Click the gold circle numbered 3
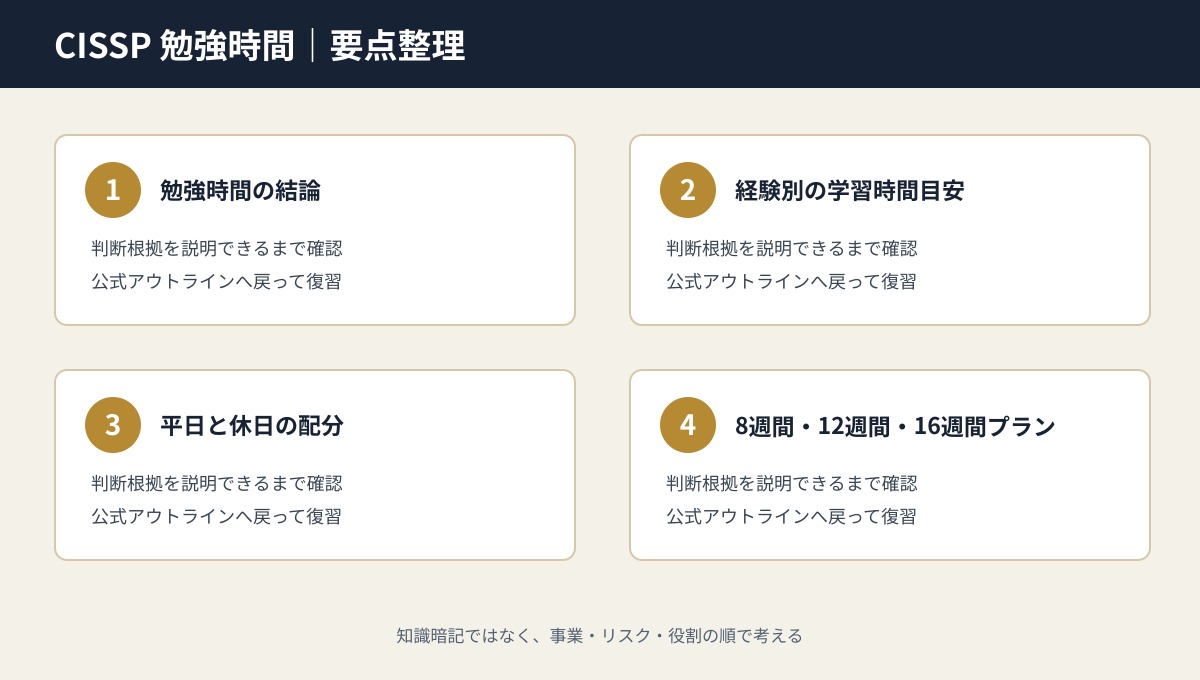The height and width of the screenshot is (680, 1200). 113,425
